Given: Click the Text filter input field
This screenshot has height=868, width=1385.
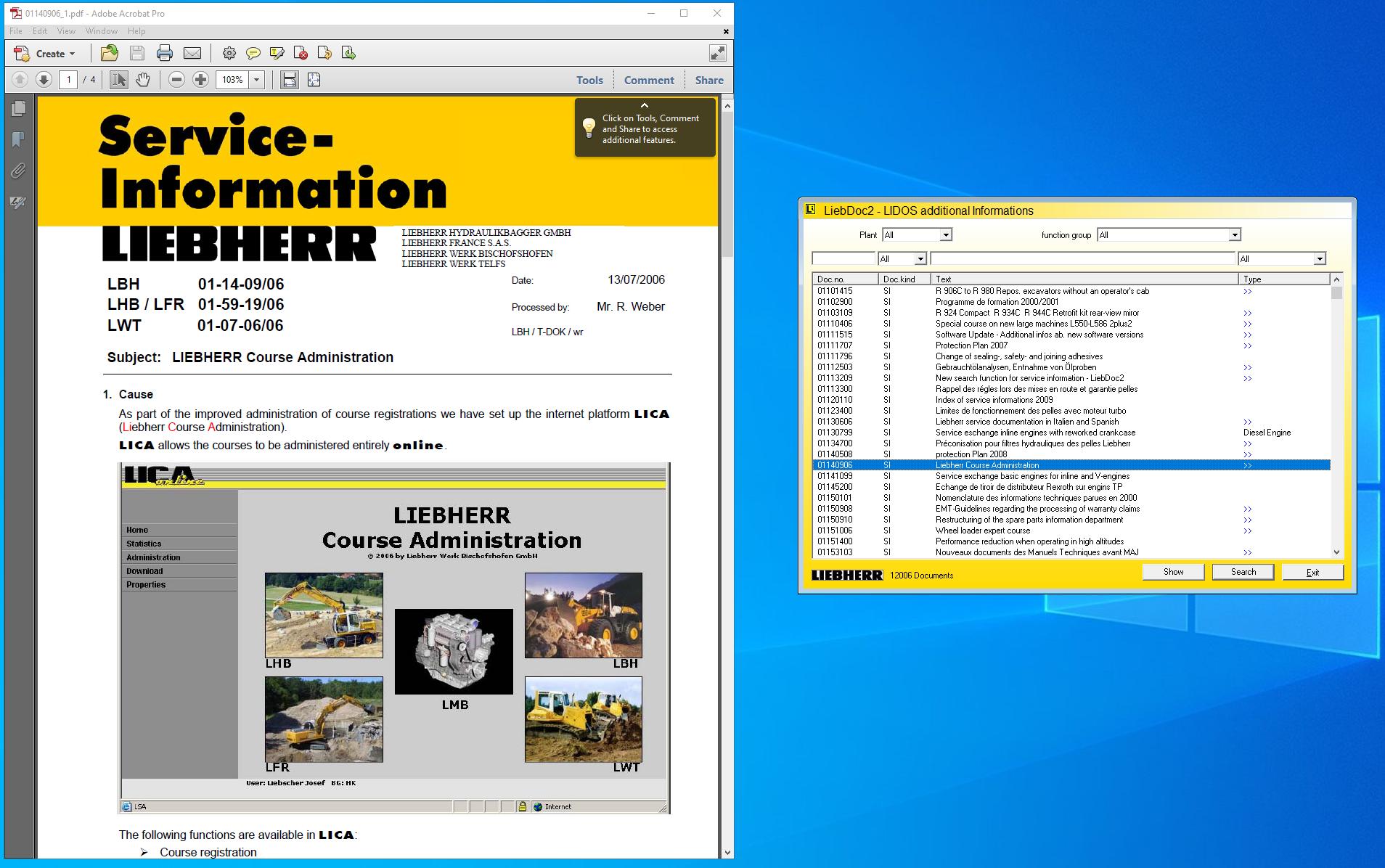Looking at the screenshot, I should 1082,258.
